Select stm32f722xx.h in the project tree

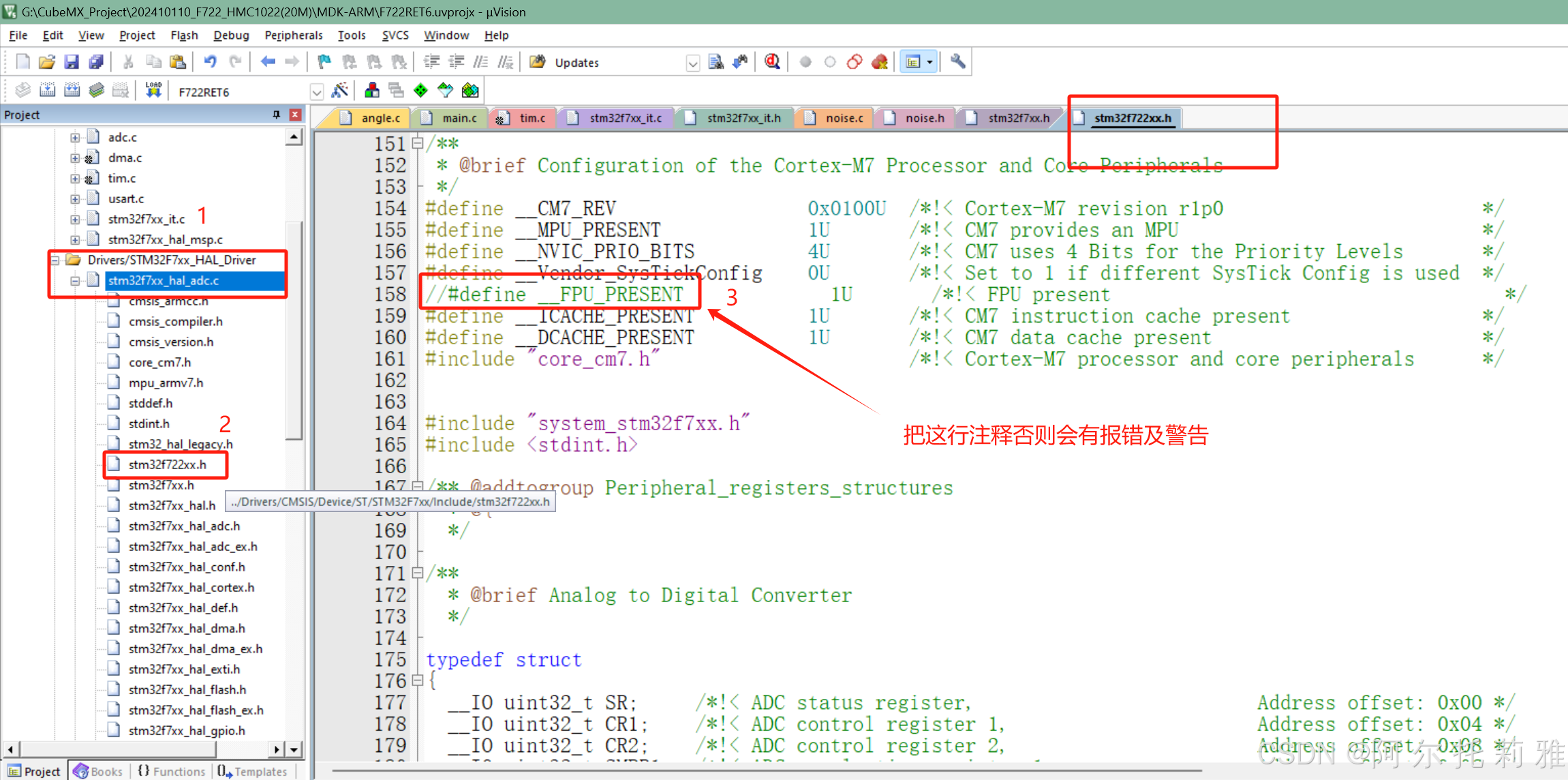pos(166,464)
